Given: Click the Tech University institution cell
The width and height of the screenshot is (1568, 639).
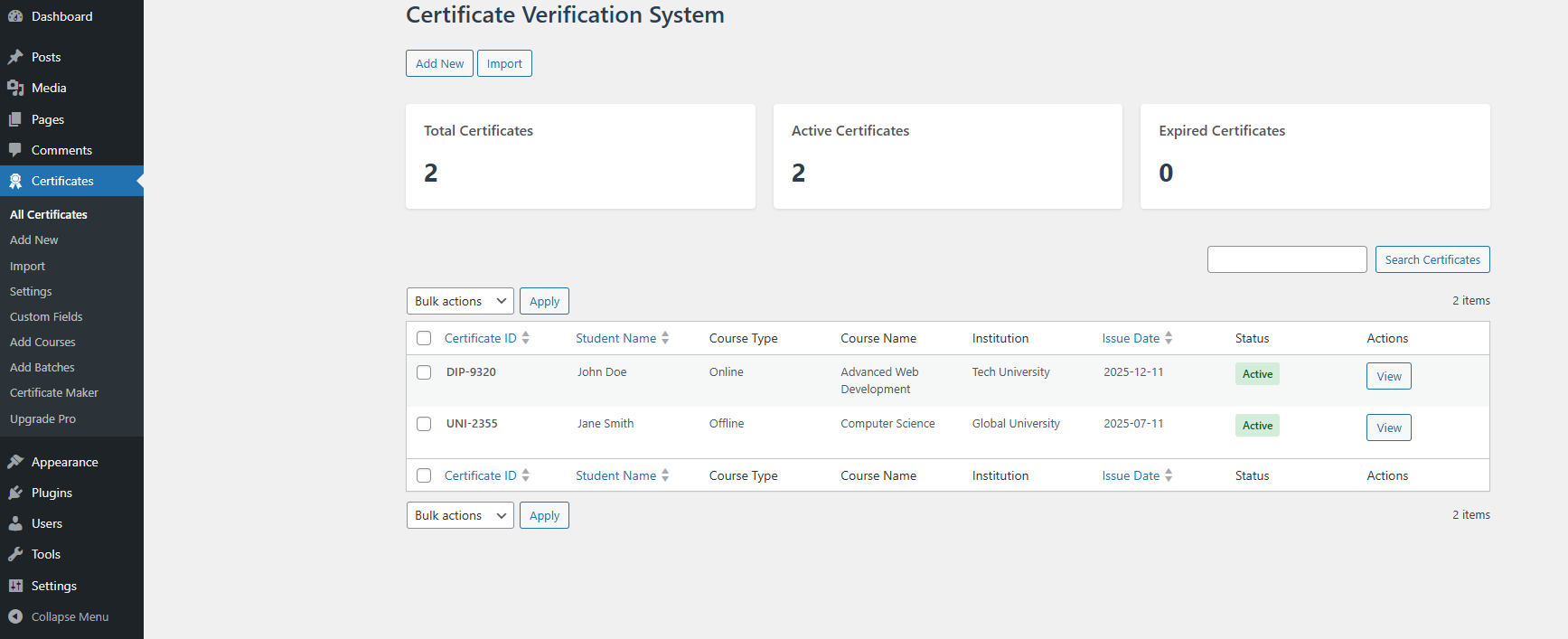Looking at the screenshot, I should coord(1011,371).
